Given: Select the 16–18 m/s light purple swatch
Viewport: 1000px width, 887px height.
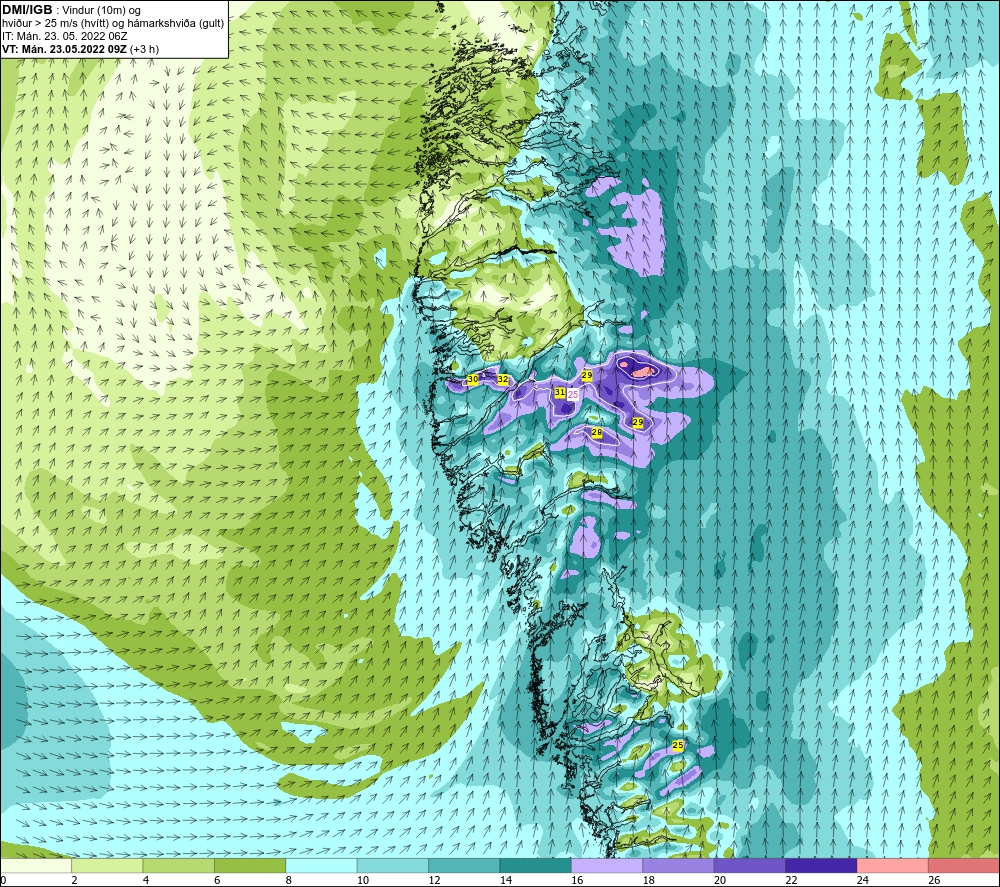Looking at the screenshot, I should tap(607, 865).
